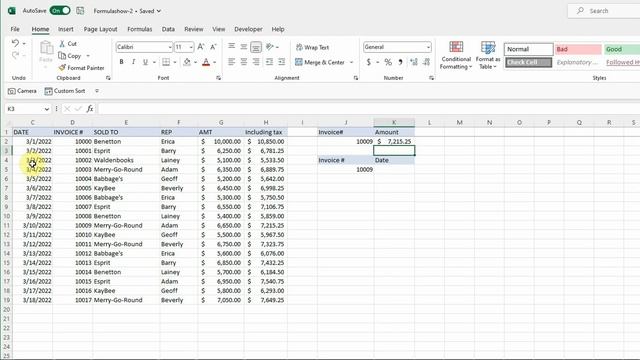Apply the red Font Color
The height and width of the screenshot is (360, 640).
(206, 62)
